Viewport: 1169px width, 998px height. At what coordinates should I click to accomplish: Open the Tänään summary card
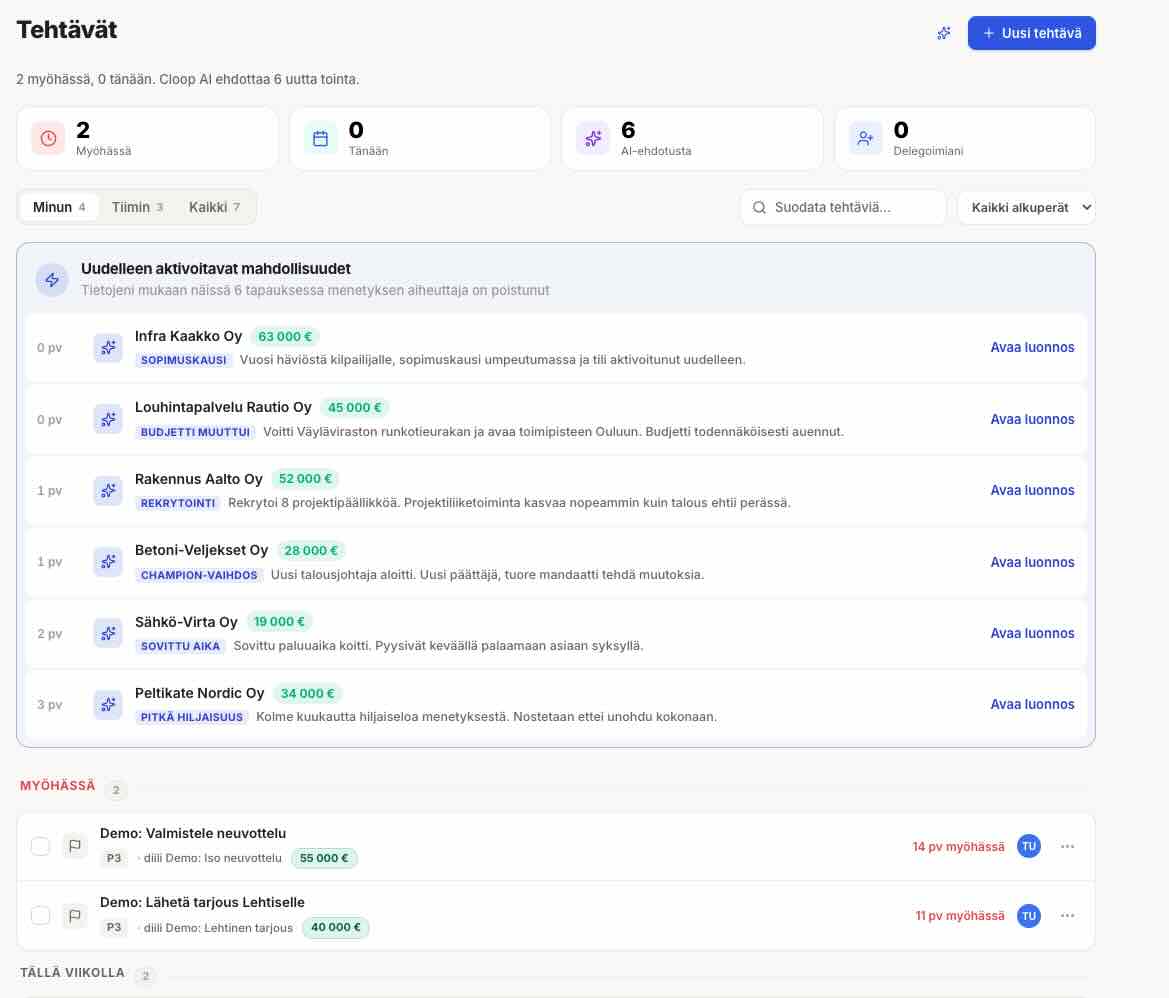tap(420, 139)
